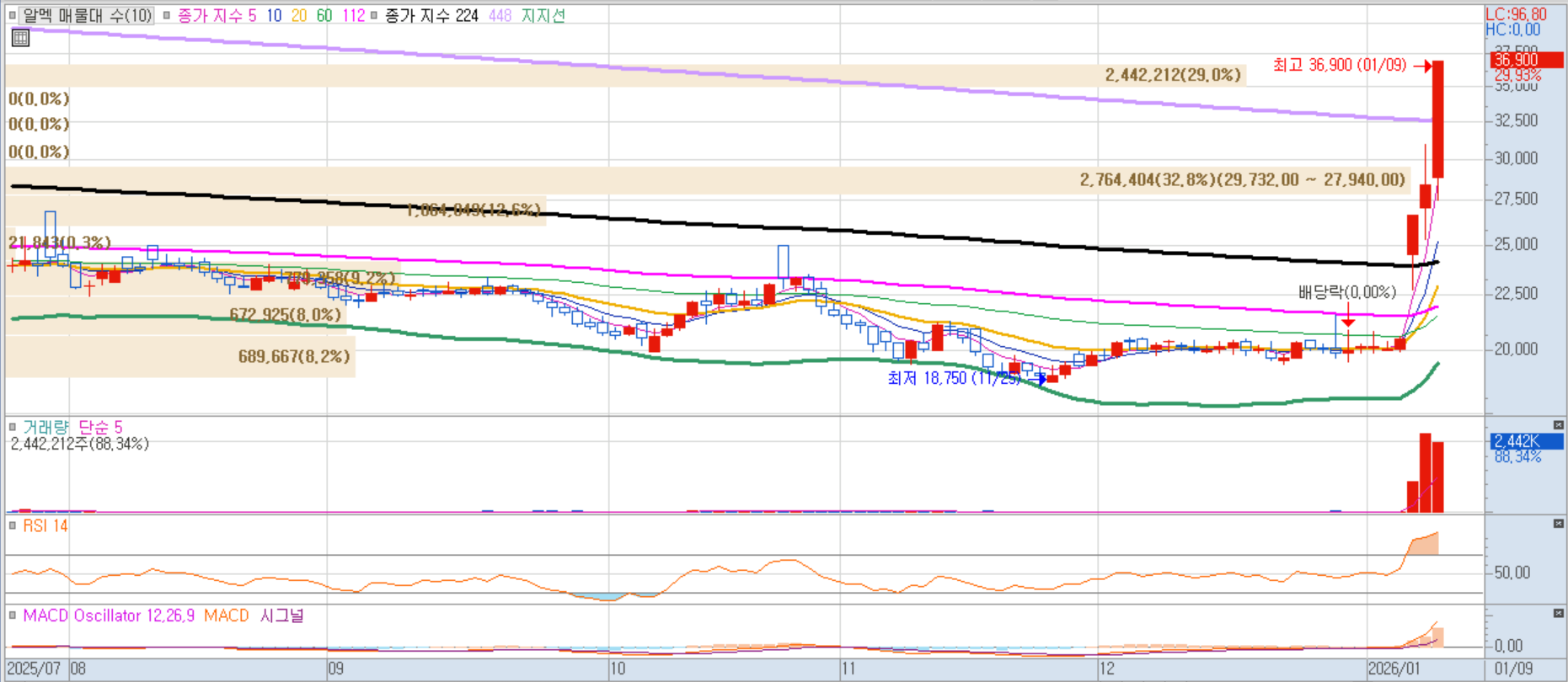
Task: Click the 2026/01 date axis label
Action: (x=1394, y=669)
